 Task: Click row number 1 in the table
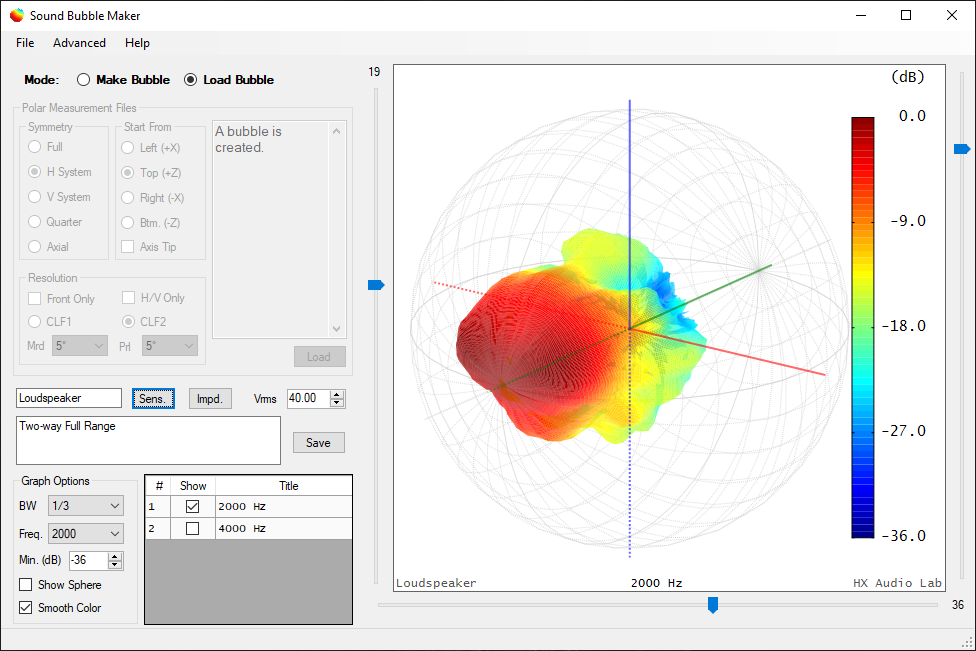pos(158,507)
